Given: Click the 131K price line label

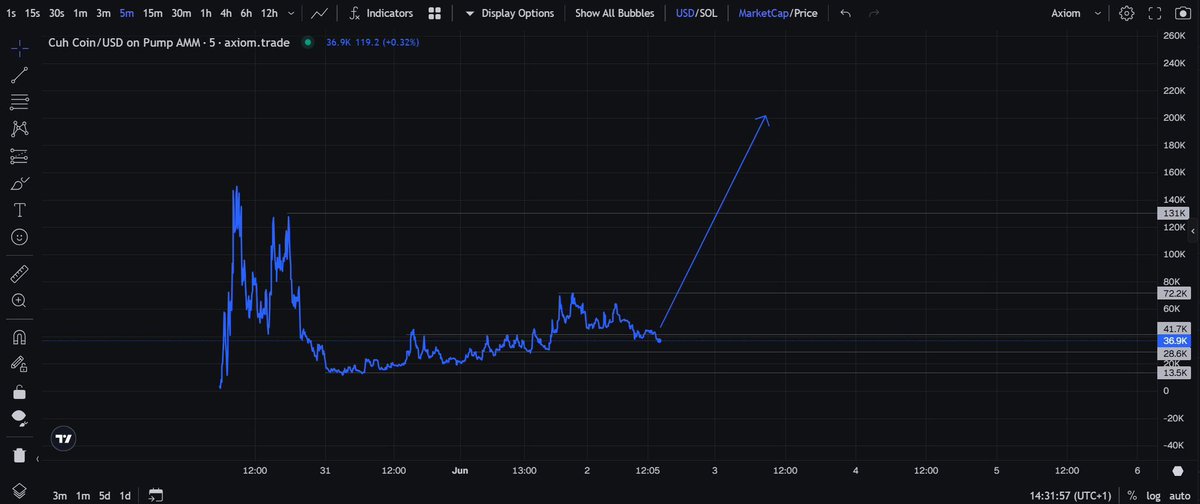Looking at the screenshot, I should pos(1173,214).
